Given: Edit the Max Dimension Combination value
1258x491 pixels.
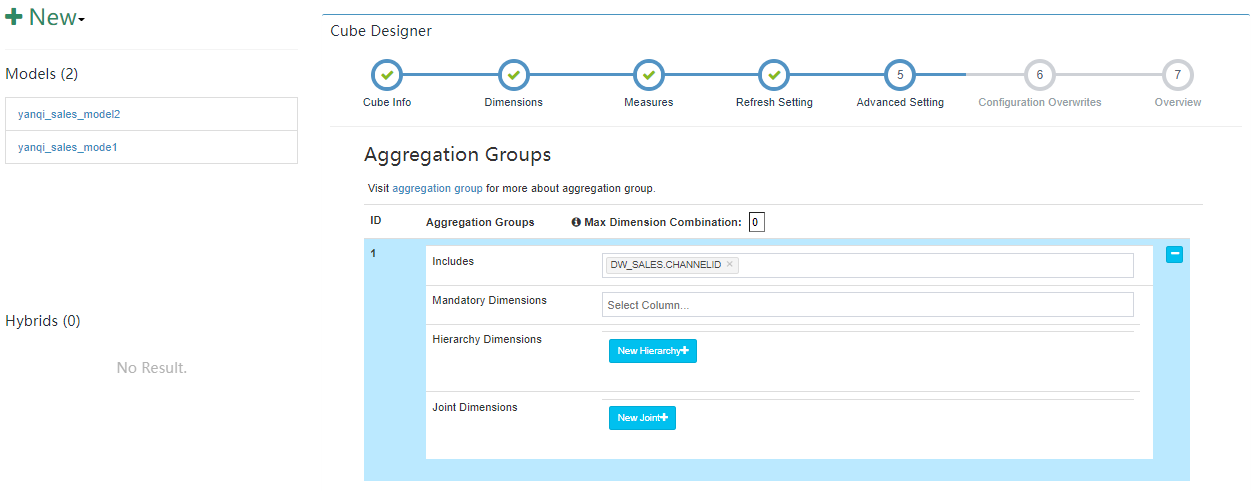Looking at the screenshot, I should click(x=756, y=222).
